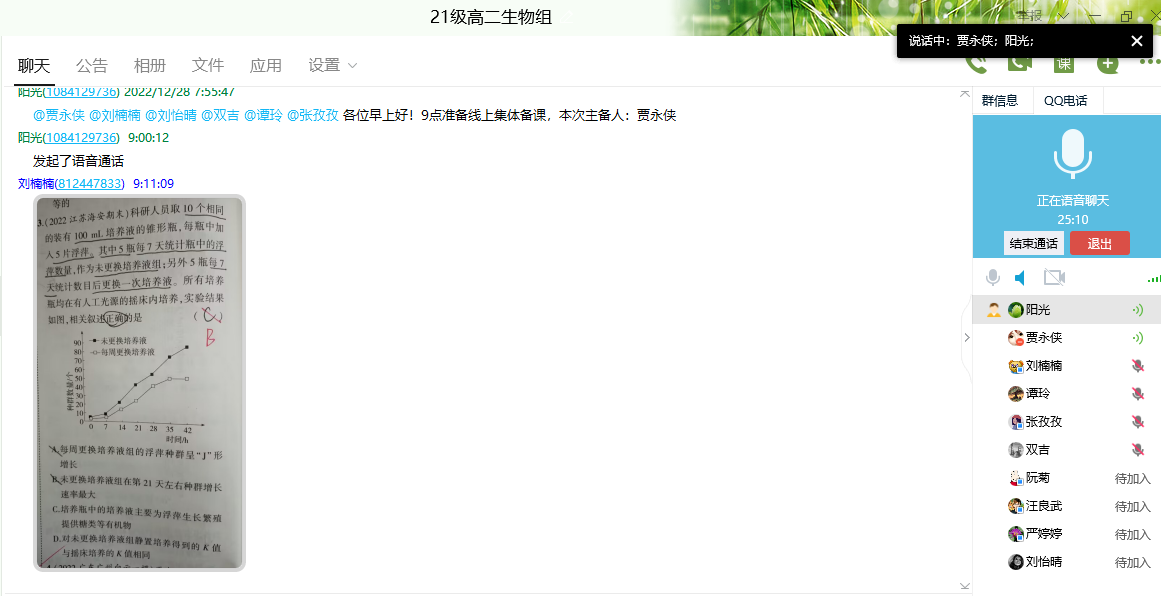Click 张孜孜's avatar in the member list

point(1016,422)
